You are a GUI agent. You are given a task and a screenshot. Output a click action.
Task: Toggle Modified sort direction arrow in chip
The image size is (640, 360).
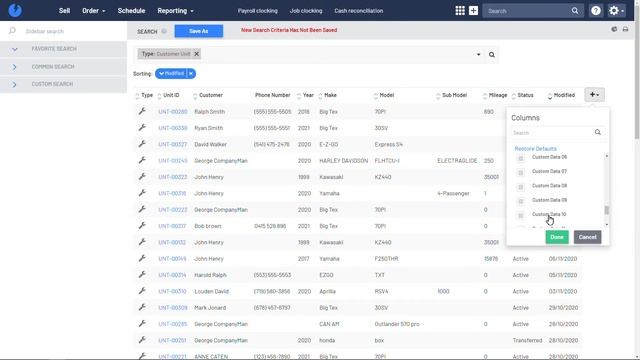(161, 73)
